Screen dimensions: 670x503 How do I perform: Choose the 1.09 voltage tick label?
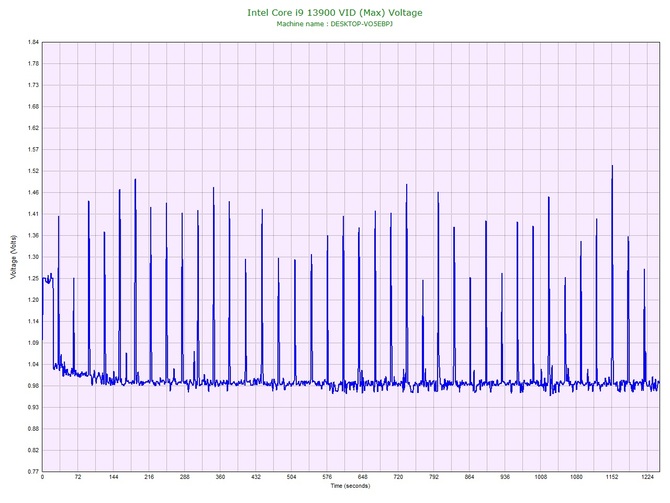pos(33,343)
